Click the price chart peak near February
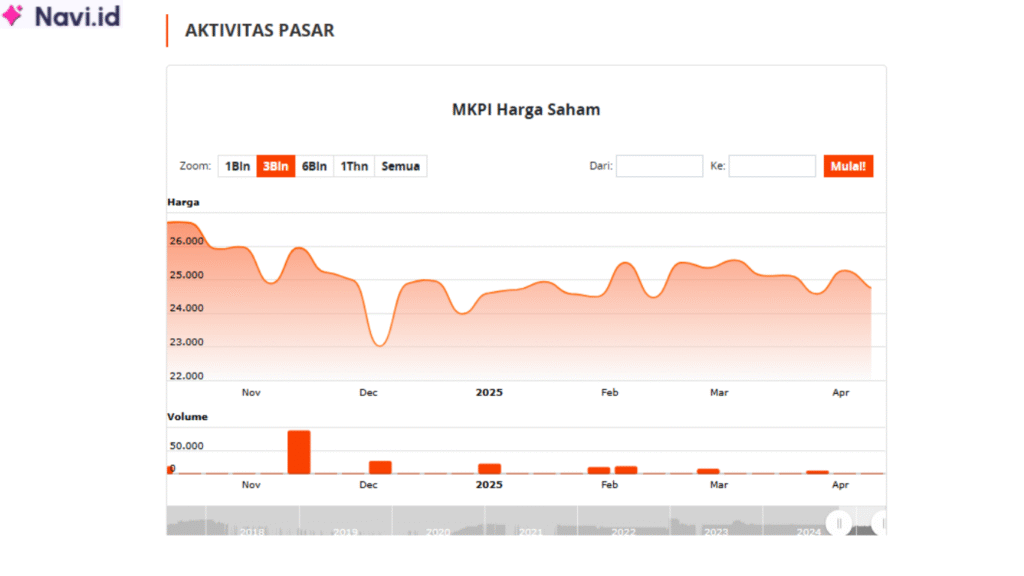 click(x=624, y=262)
